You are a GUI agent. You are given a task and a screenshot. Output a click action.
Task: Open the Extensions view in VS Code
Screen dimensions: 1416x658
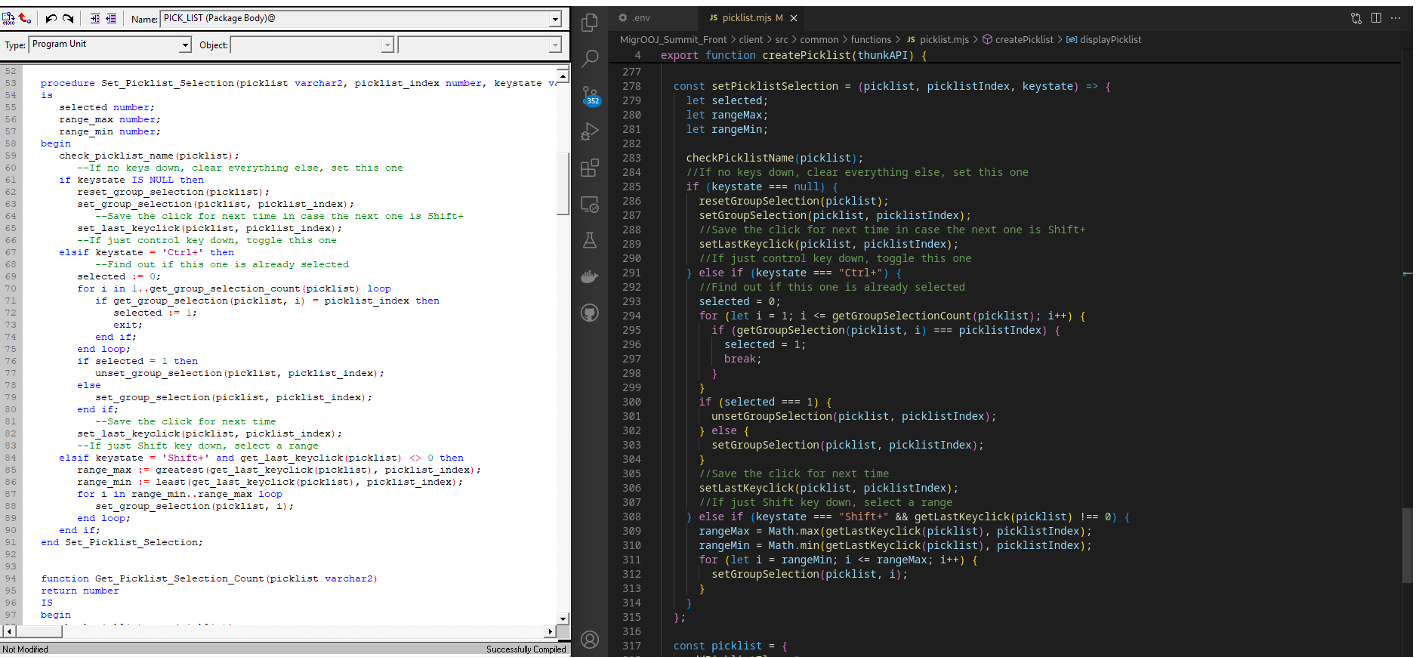tap(590, 167)
